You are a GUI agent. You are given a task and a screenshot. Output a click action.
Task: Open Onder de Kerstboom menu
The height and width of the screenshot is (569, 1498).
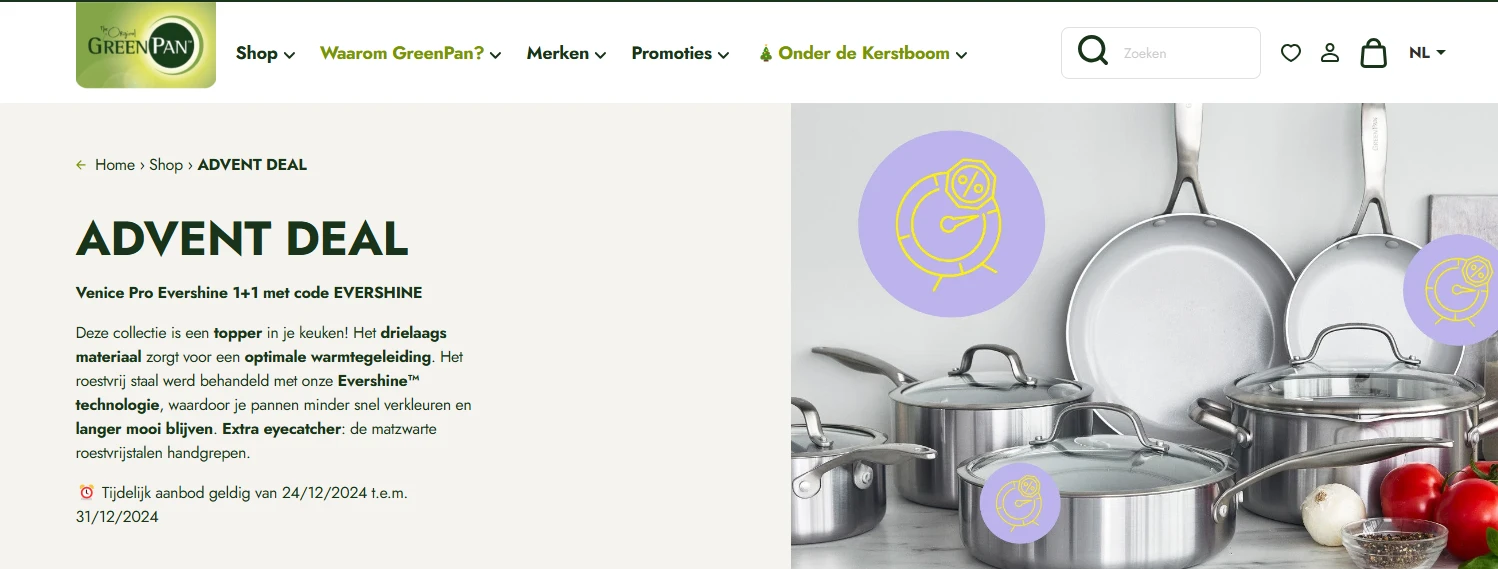(863, 54)
